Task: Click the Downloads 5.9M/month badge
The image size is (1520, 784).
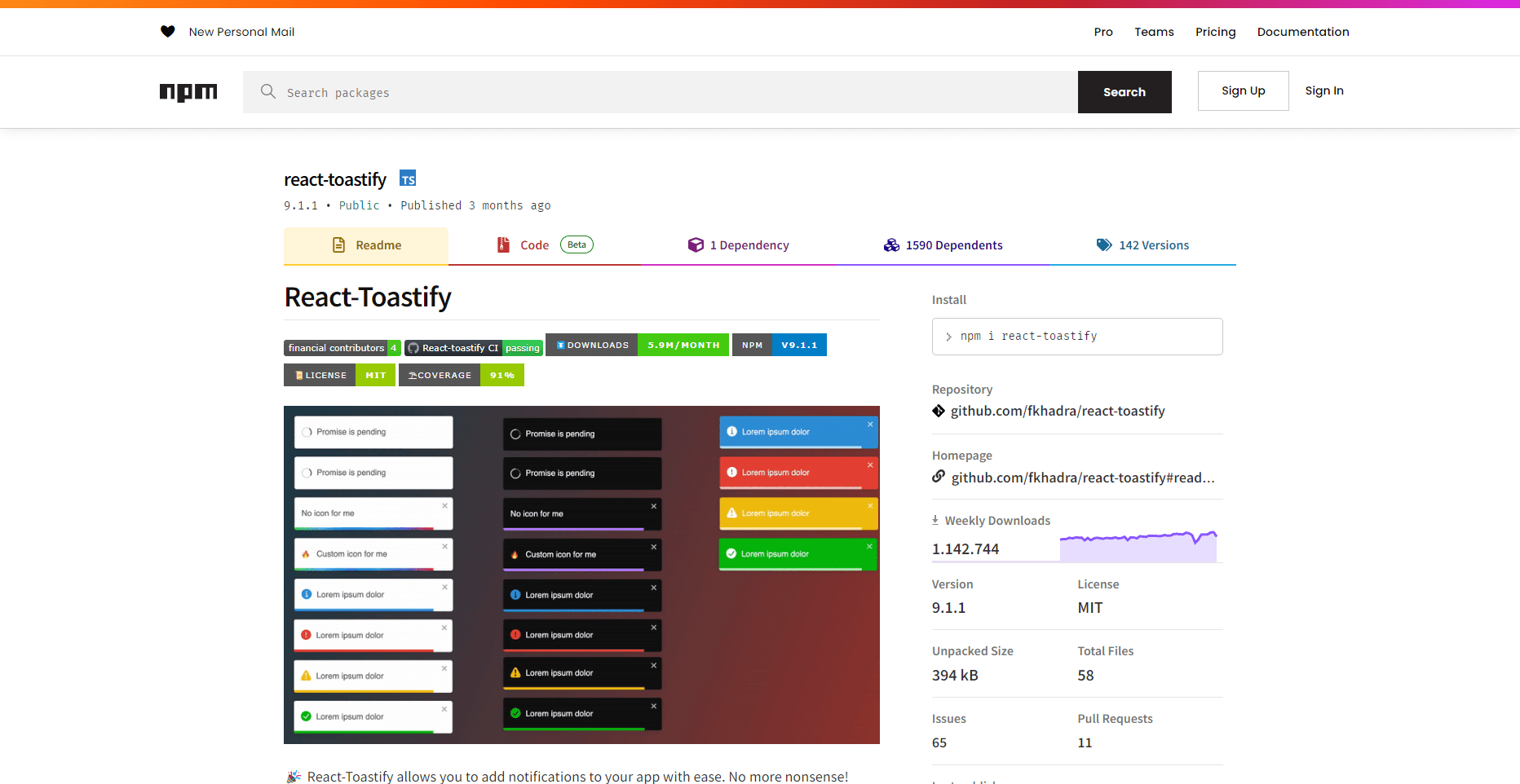Action: (637, 345)
